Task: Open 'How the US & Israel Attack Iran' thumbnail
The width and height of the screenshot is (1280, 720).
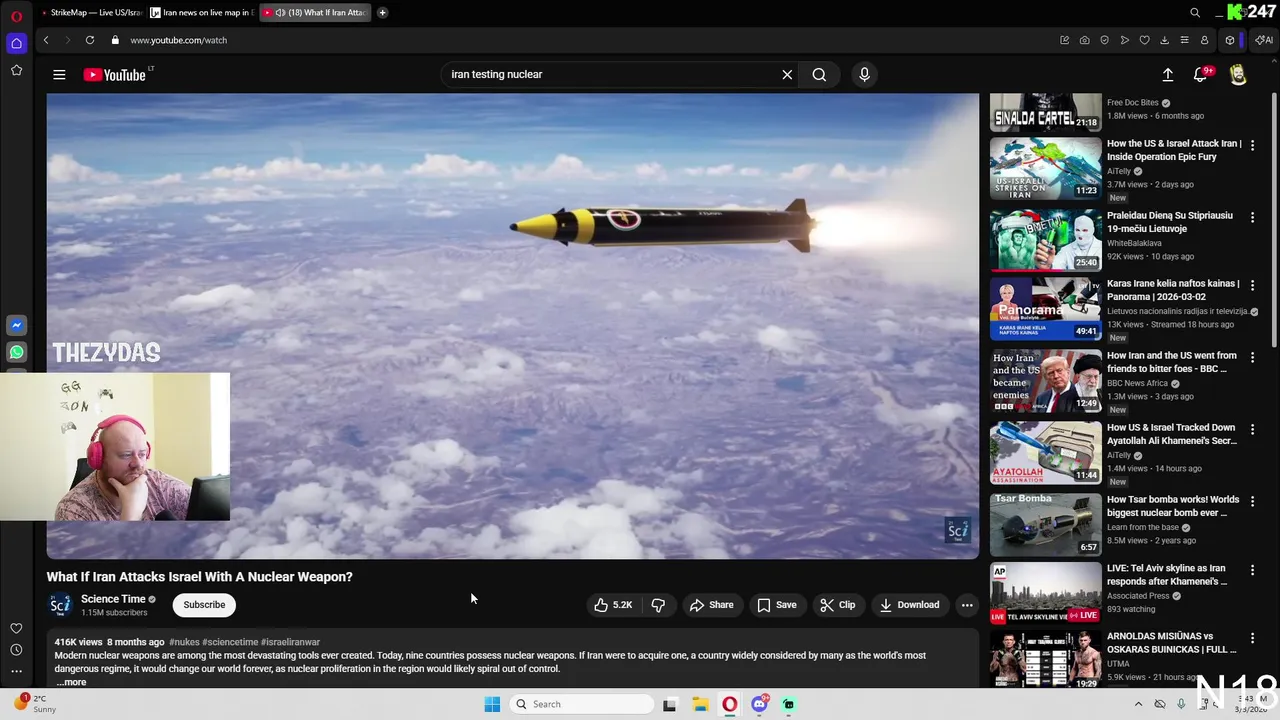Action: pyautogui.click(x=1046, y=168)
